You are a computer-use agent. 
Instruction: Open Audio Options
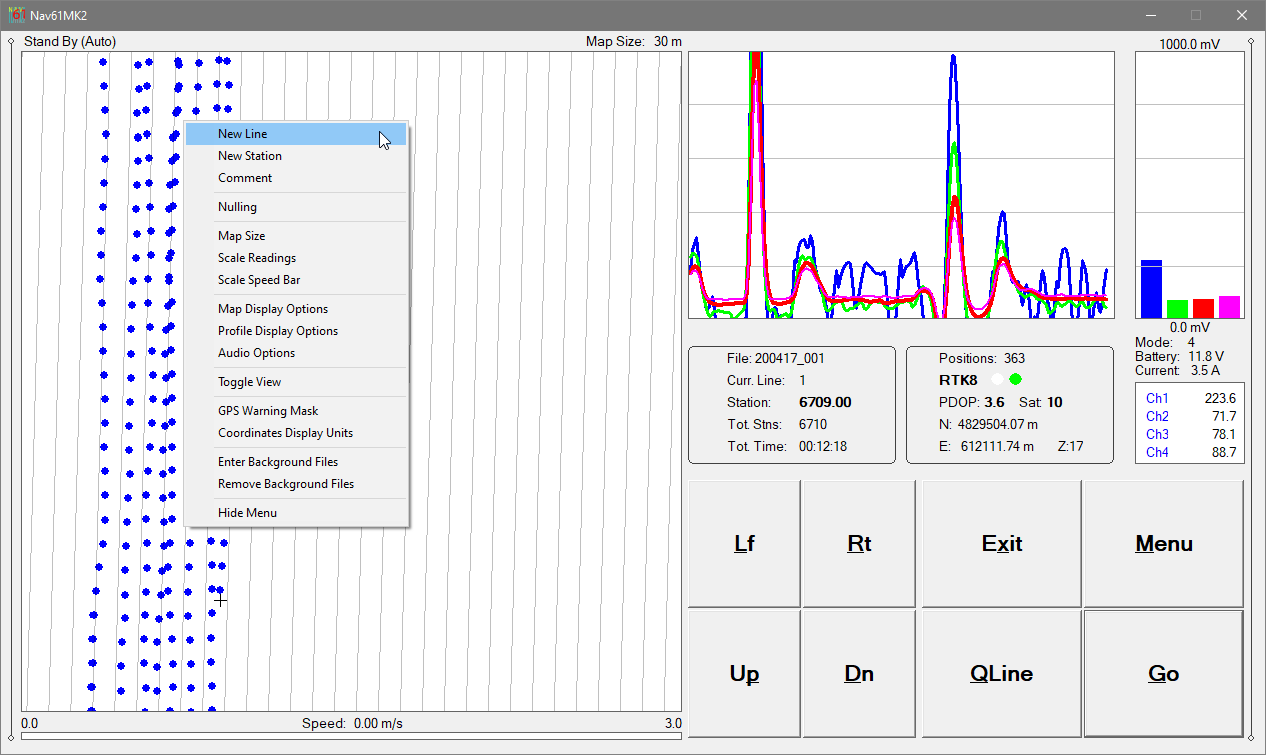(x=296, y=353)
